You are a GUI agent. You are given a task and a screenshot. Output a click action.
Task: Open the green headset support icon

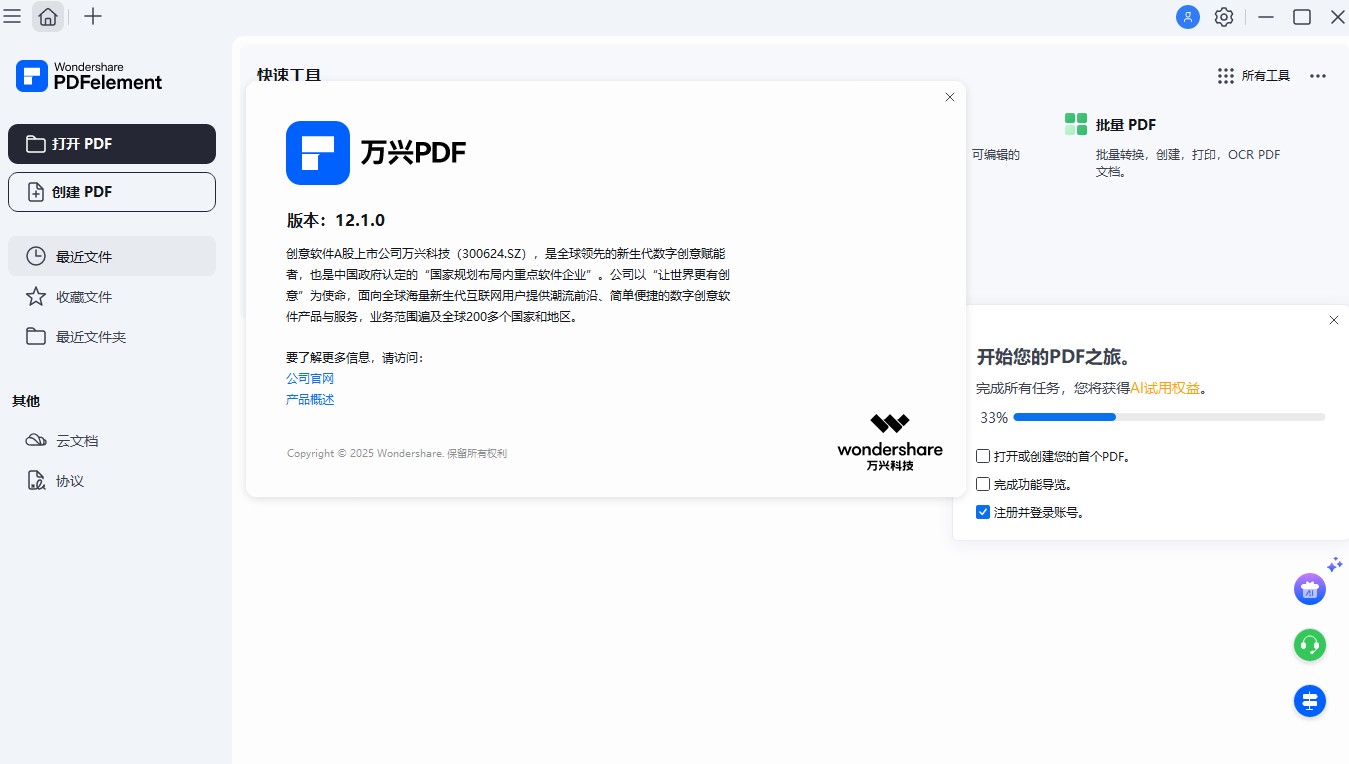pyautogui.click(x=1309, y=645)
